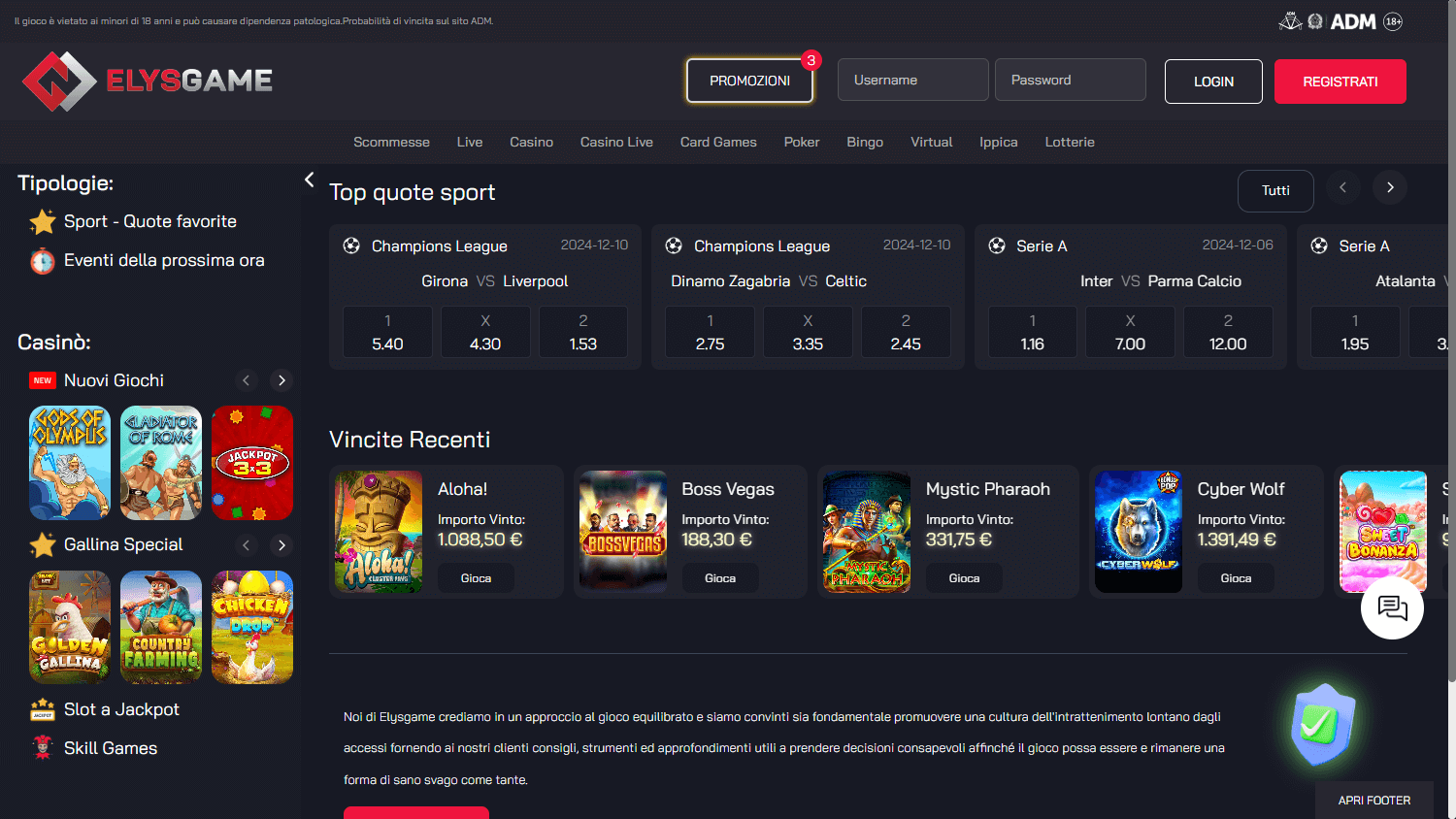Click the NEW badge beside Nuovi Giochi
This screenshot has width=1456, height=819.
pos(43,380)
